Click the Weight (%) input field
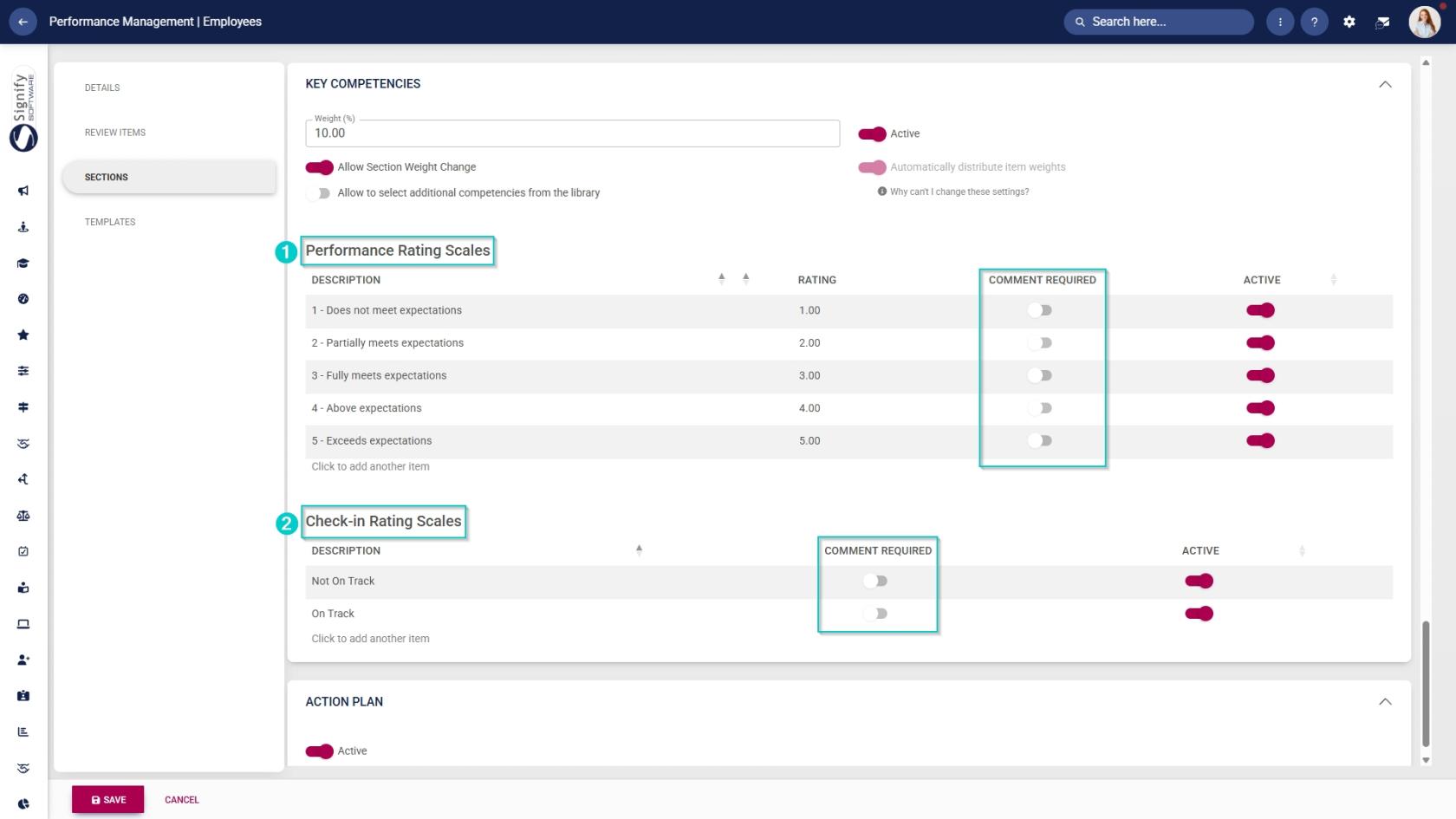This screenshot has height=819, width=1456. 572,133
